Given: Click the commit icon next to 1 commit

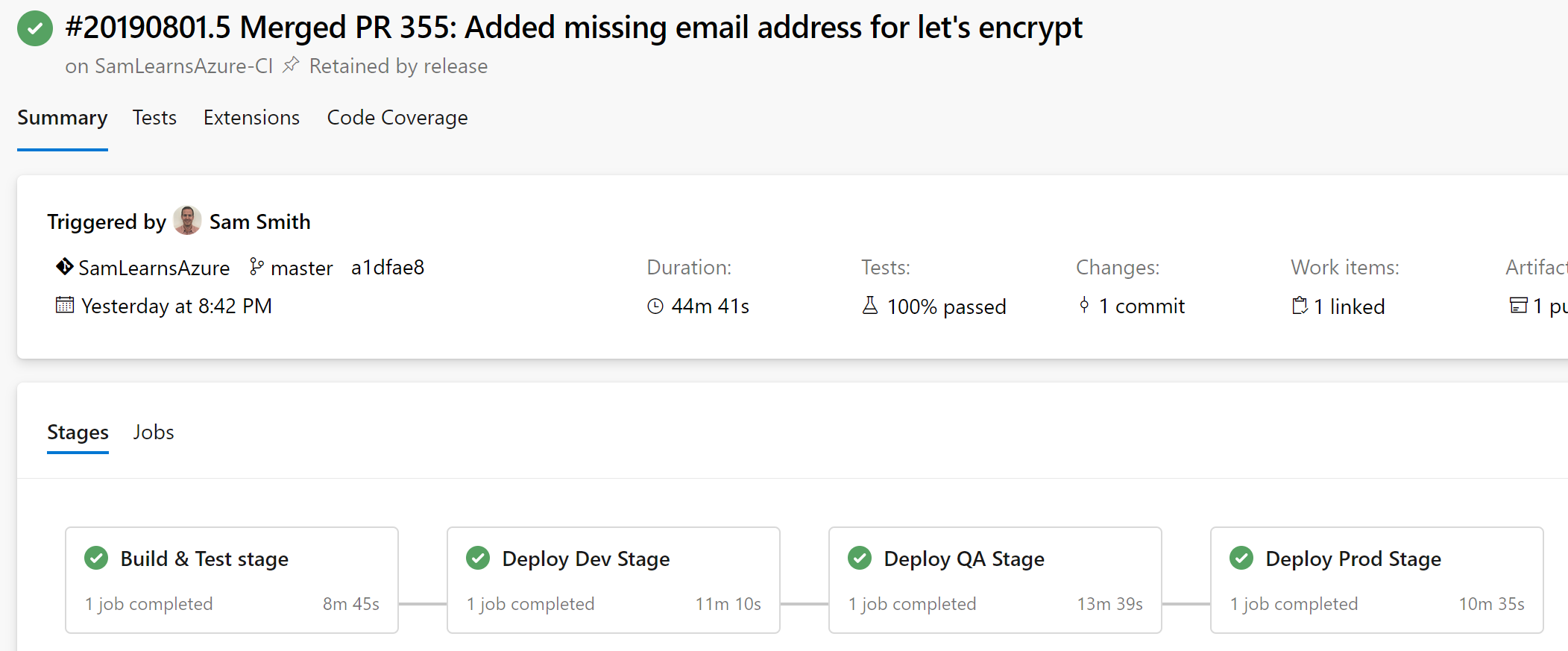Looking at the screenshot, I should point(1084,305).
